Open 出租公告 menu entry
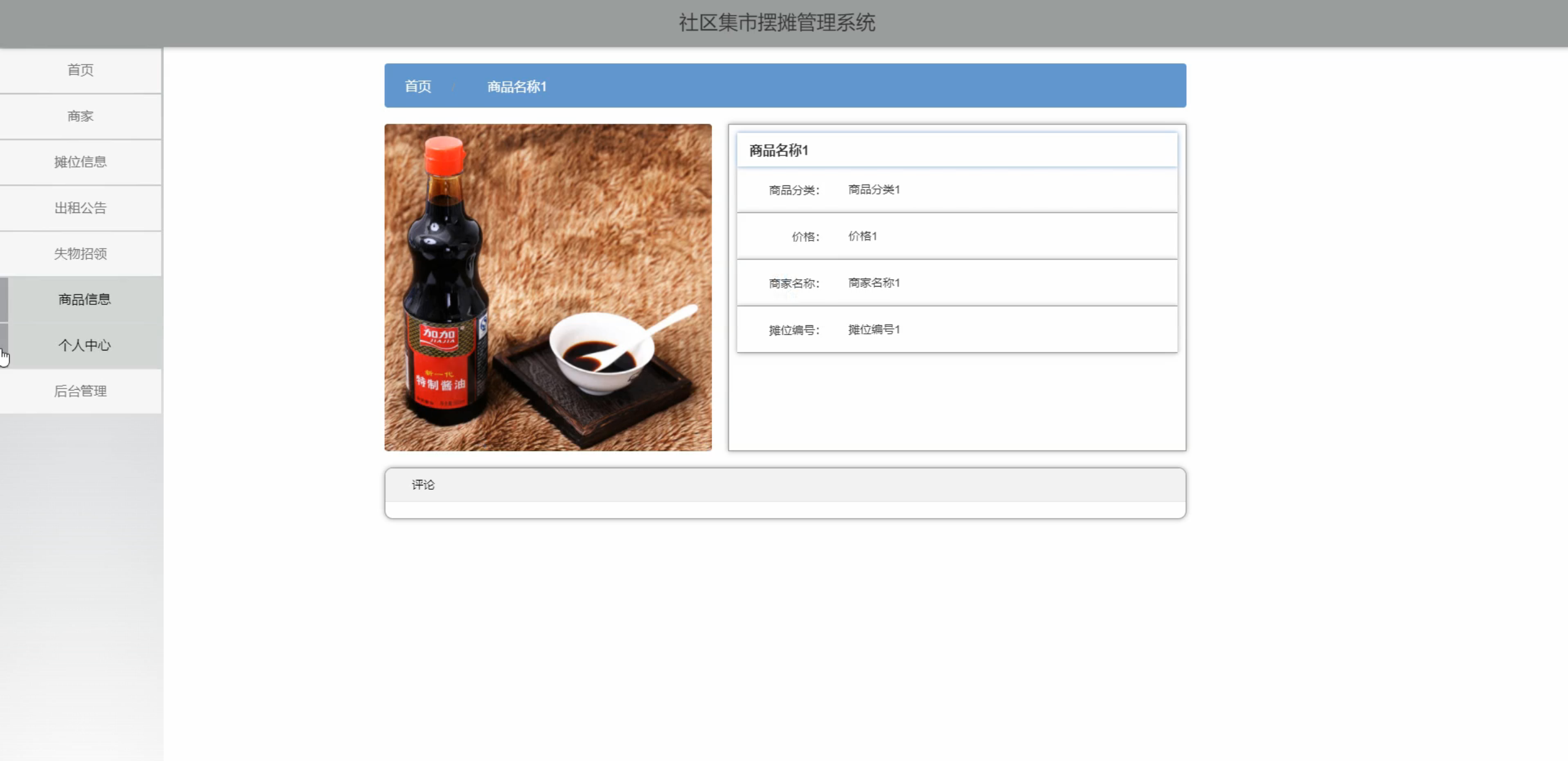The image size is (1568, 761). 80,208
